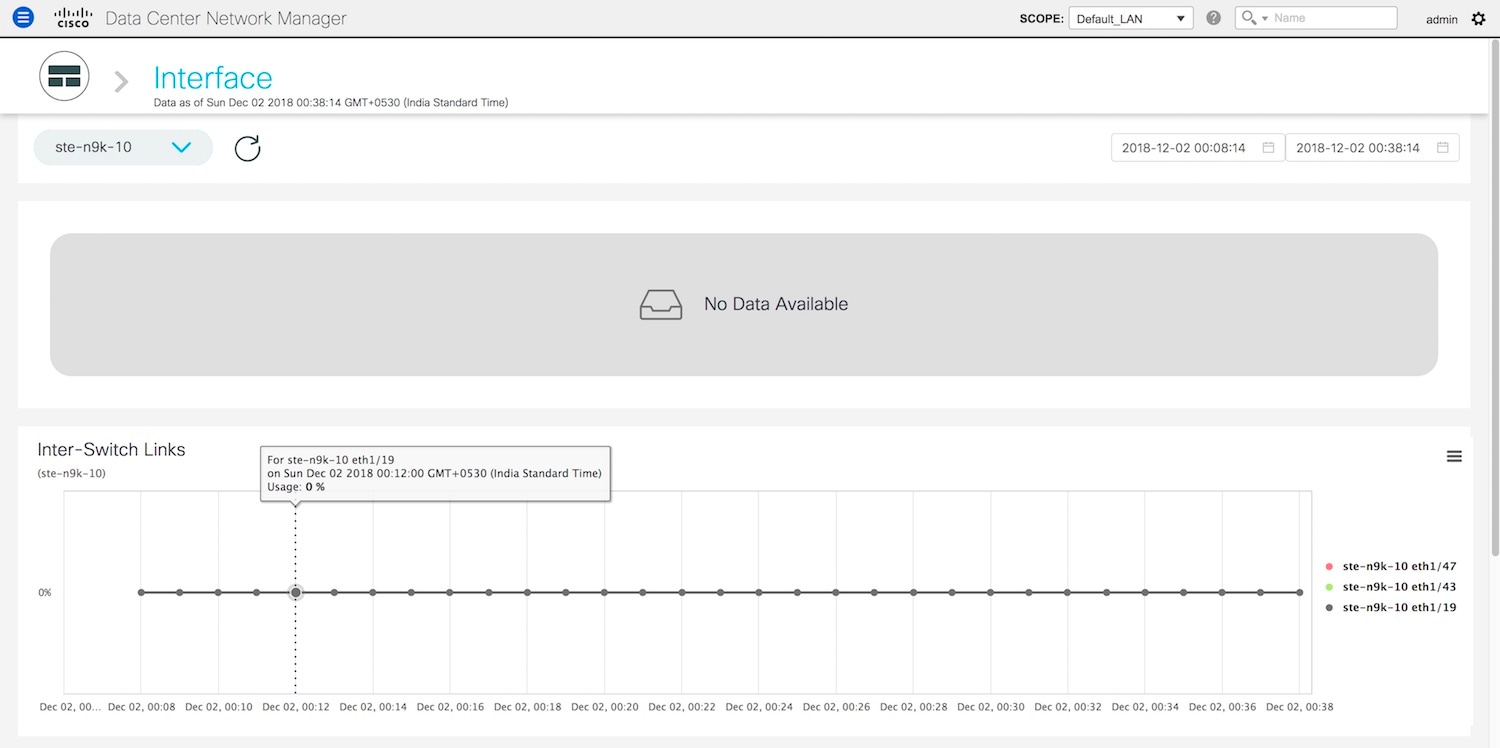
Task: Open the settings gear icon
Action: tap(1479, 18)
